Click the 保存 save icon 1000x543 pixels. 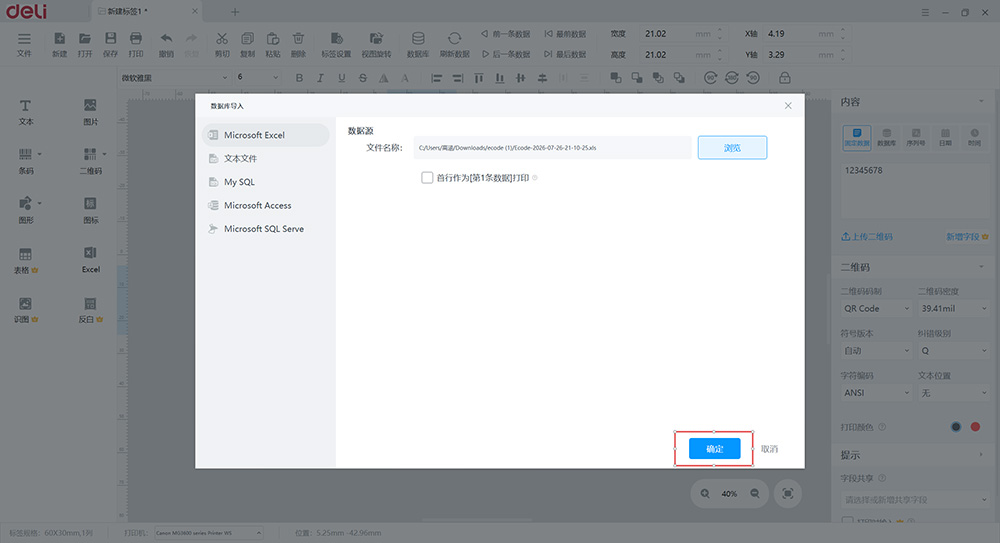point(110,44)
